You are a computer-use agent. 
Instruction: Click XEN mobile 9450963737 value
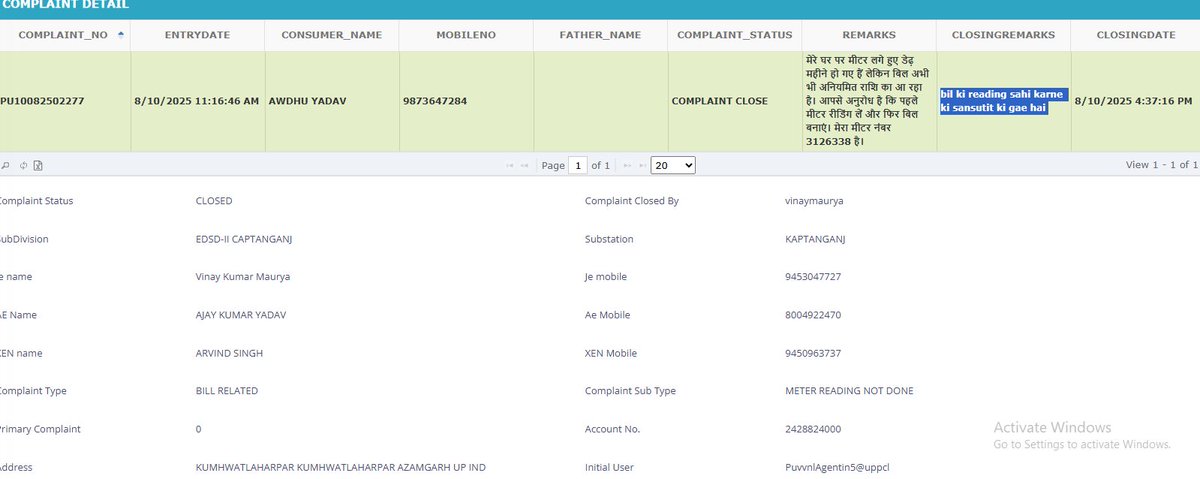coord(813,353)
